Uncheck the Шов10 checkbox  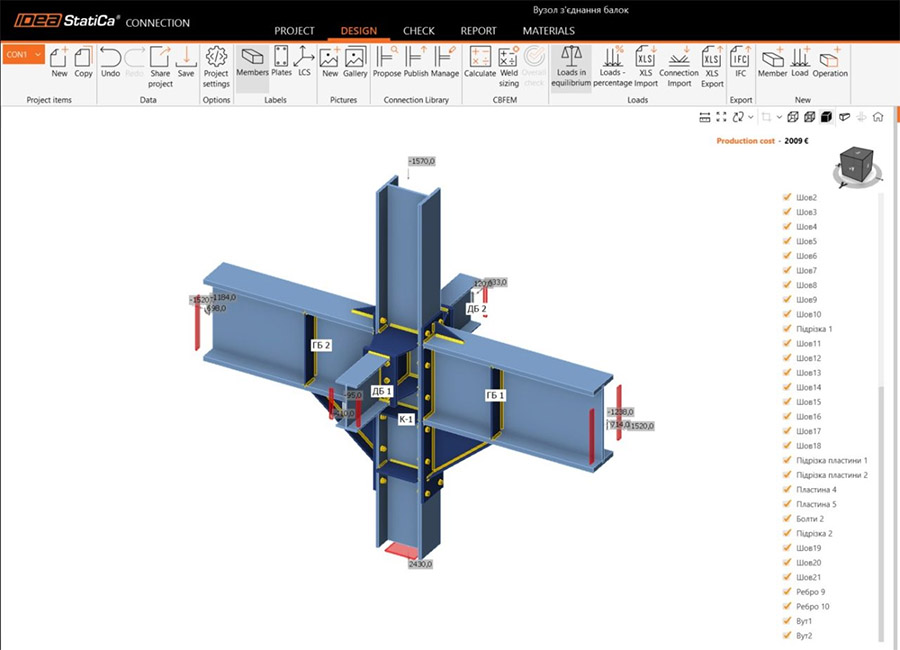click(x=786, y=314)
